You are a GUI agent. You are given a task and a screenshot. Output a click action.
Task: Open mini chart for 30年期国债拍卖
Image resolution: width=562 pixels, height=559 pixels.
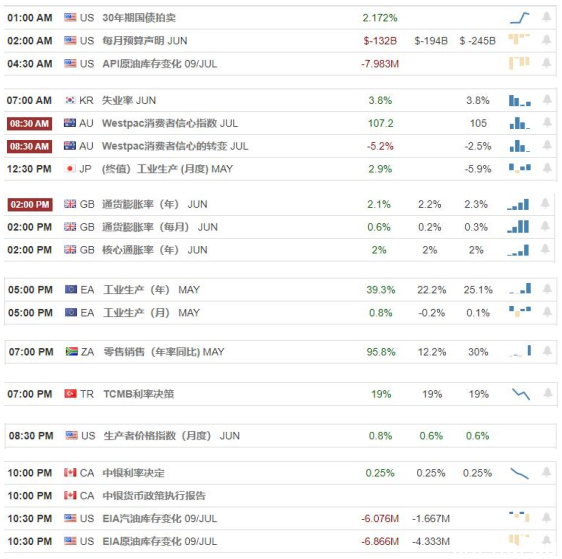[x=519, y=18]
